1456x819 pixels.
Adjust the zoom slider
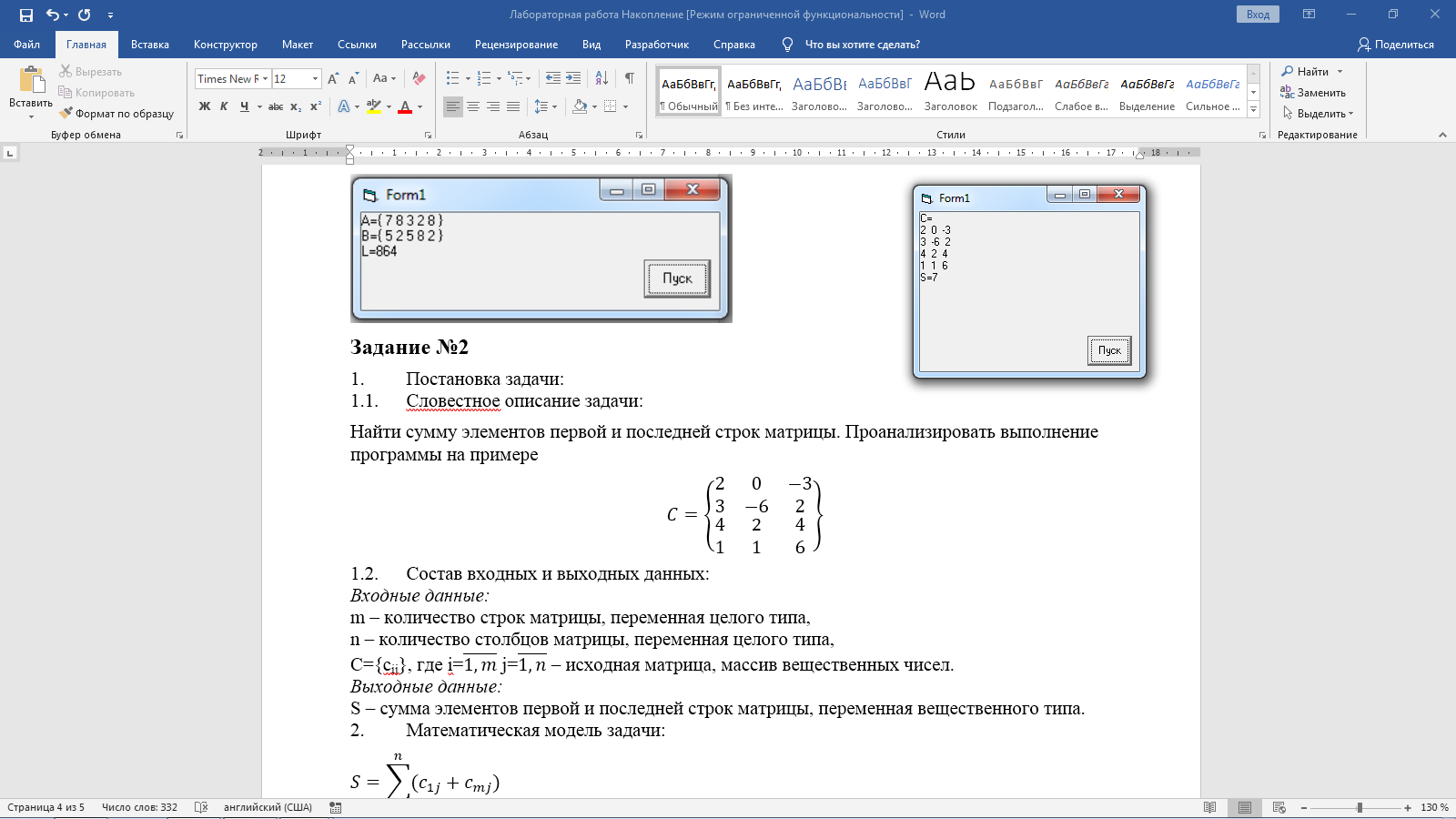[x=1360, y=807]
